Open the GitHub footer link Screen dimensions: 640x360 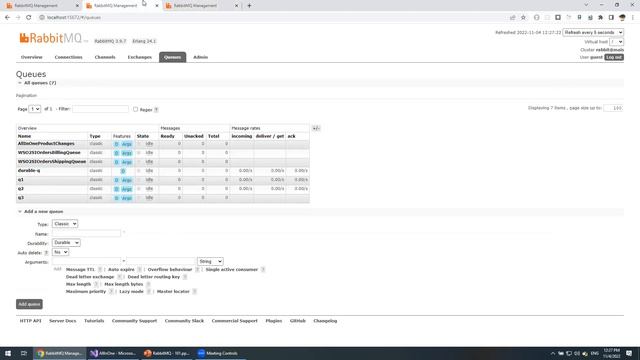(x=298, y=321)
